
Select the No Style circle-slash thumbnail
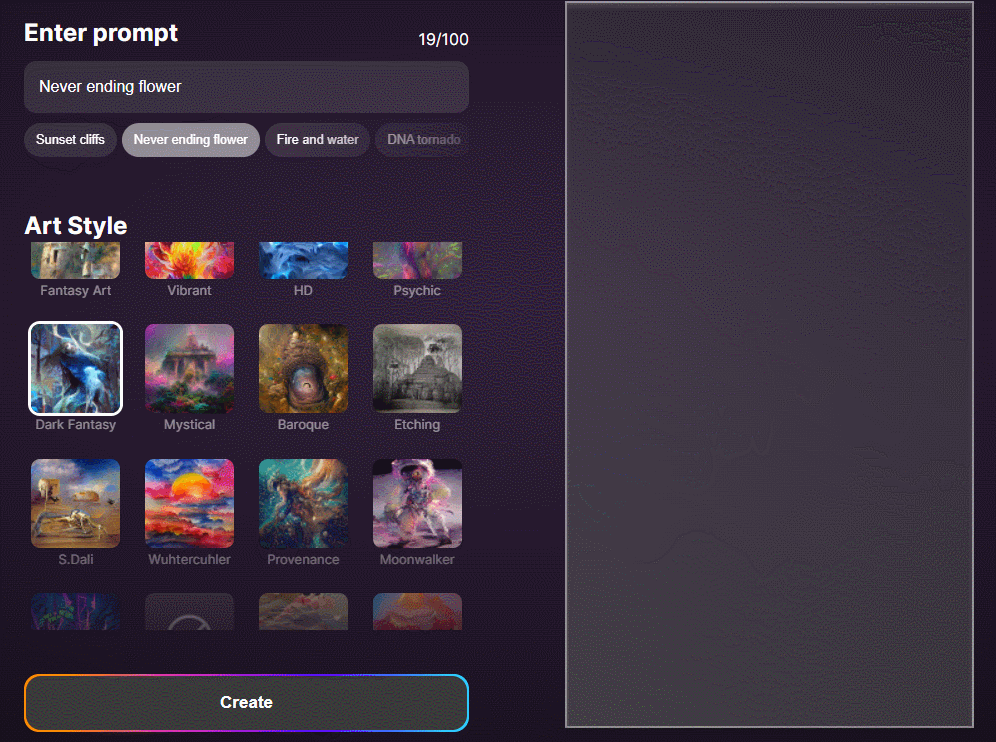189,612
